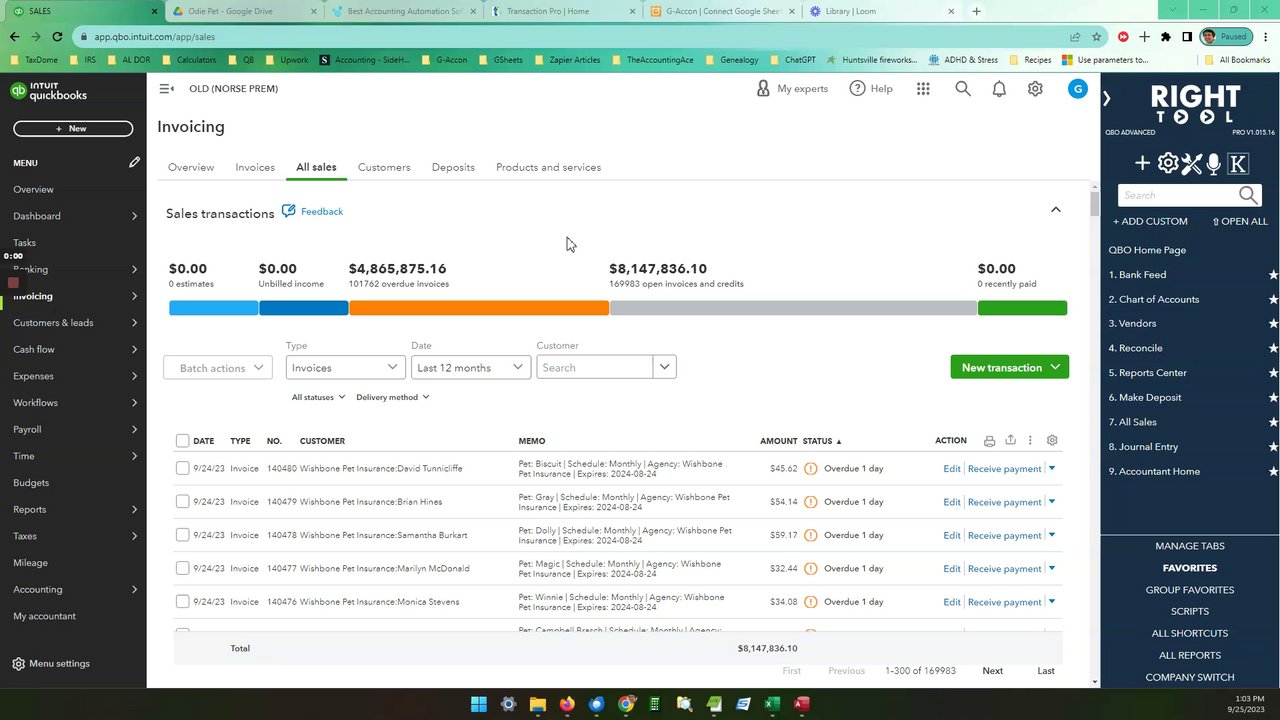1280x720 pixels.
Task: Collapse the left navigation menu icon
Action: coord(166,89)
